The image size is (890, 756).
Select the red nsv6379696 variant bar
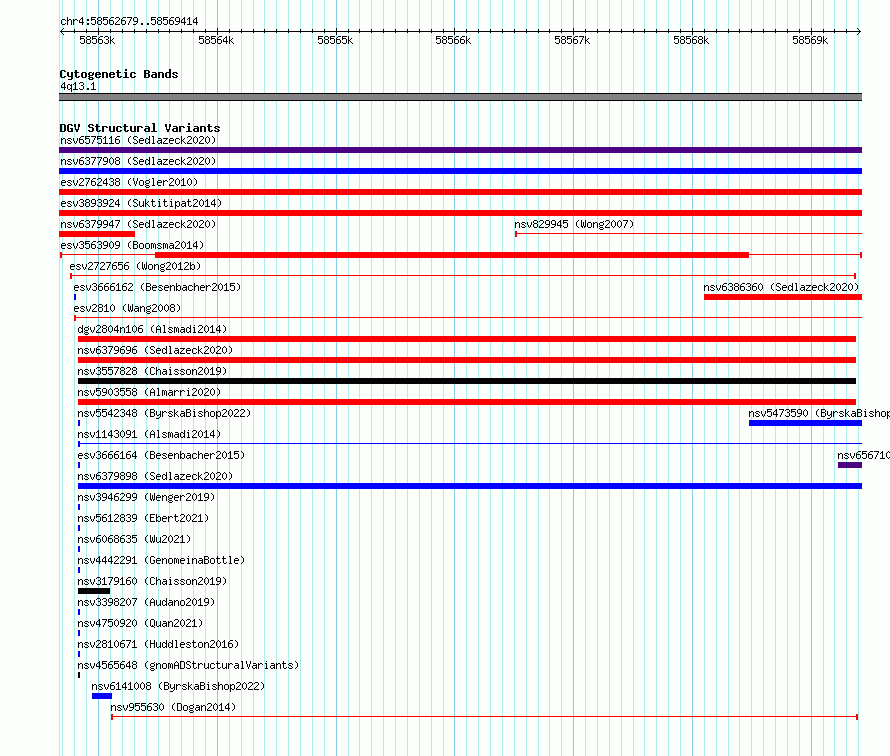(467, 360)
